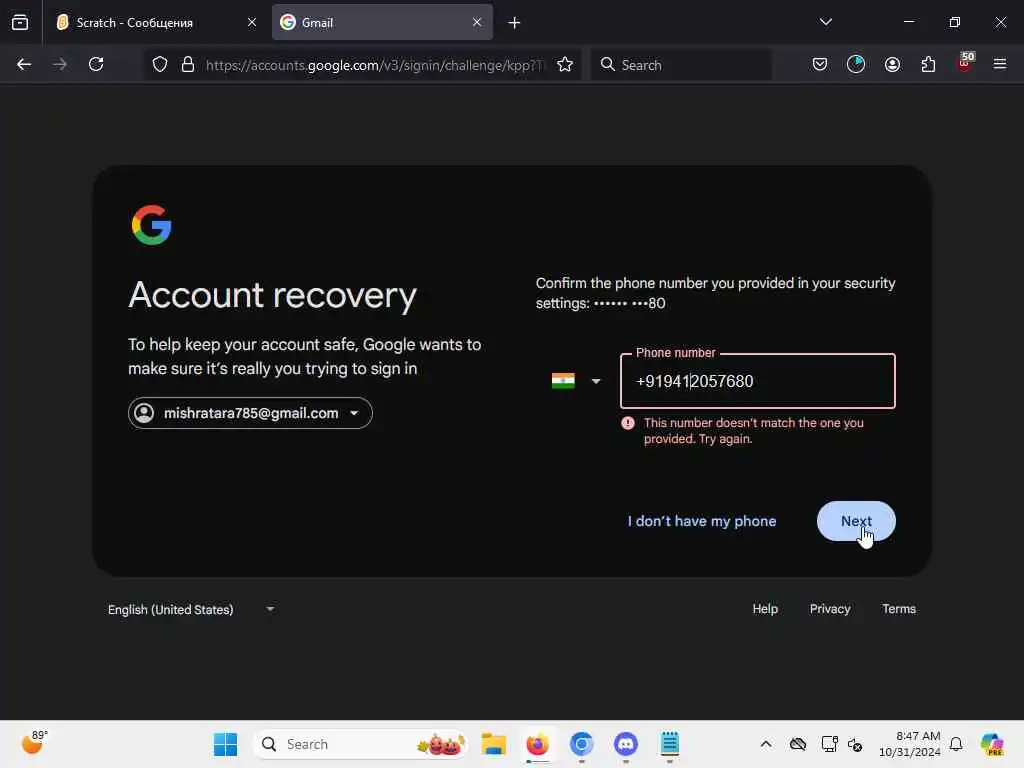Focus the browser Search box
Screen dimensions: 1024x768
(x=681, y=65)
